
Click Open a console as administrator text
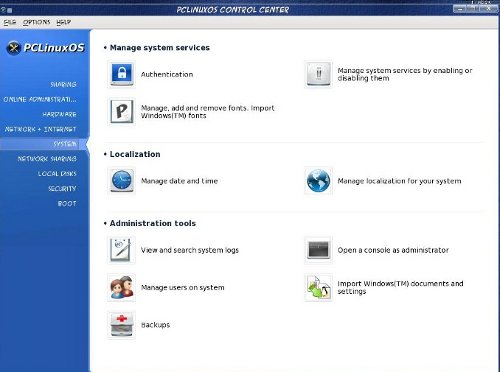(393, 250)
